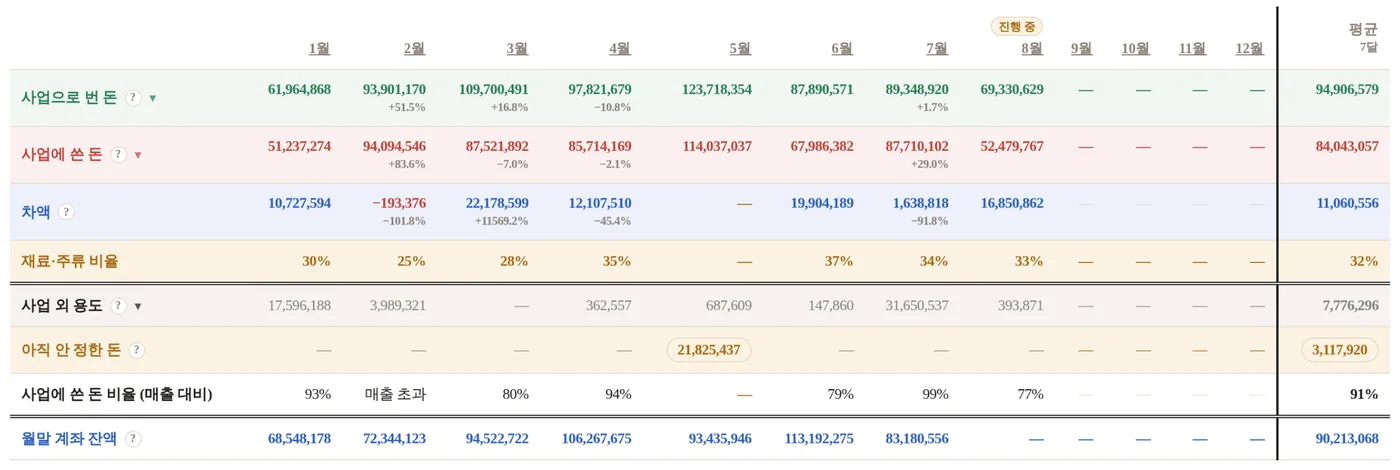Image resolution: width=1400 pixels, height=470 pixels.
Task: Select the 2월 column header
Action: coord(414,48)
